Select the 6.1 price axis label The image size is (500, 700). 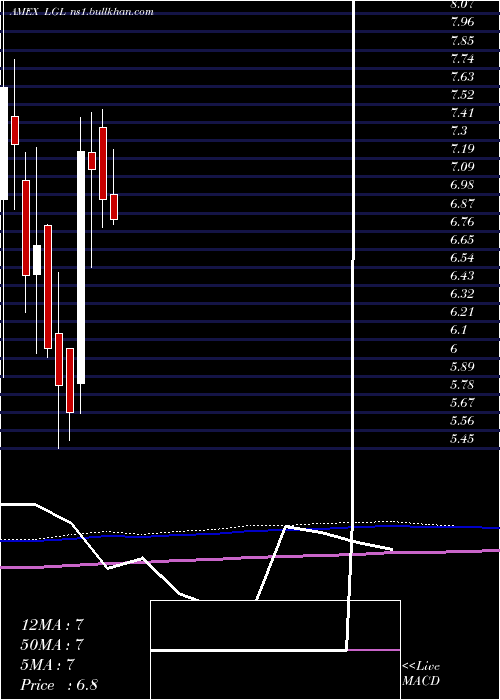click(x=459, y=330)
